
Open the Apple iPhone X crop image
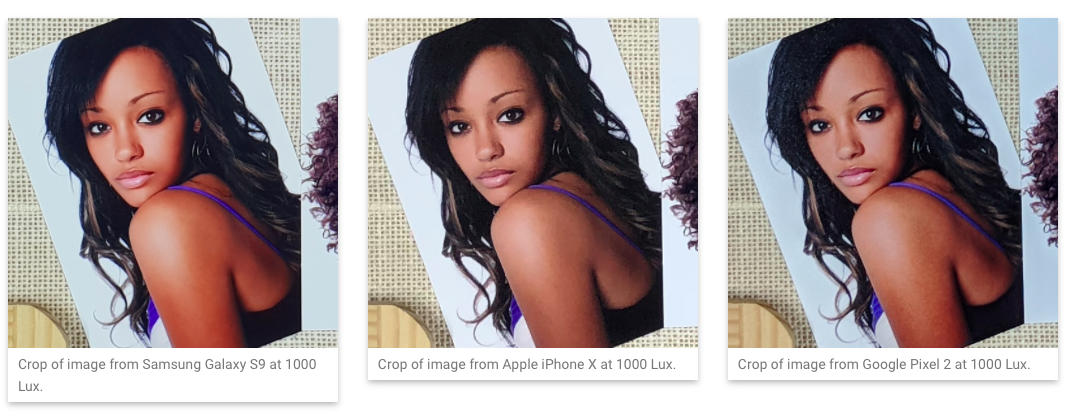[x=533, y=182]
